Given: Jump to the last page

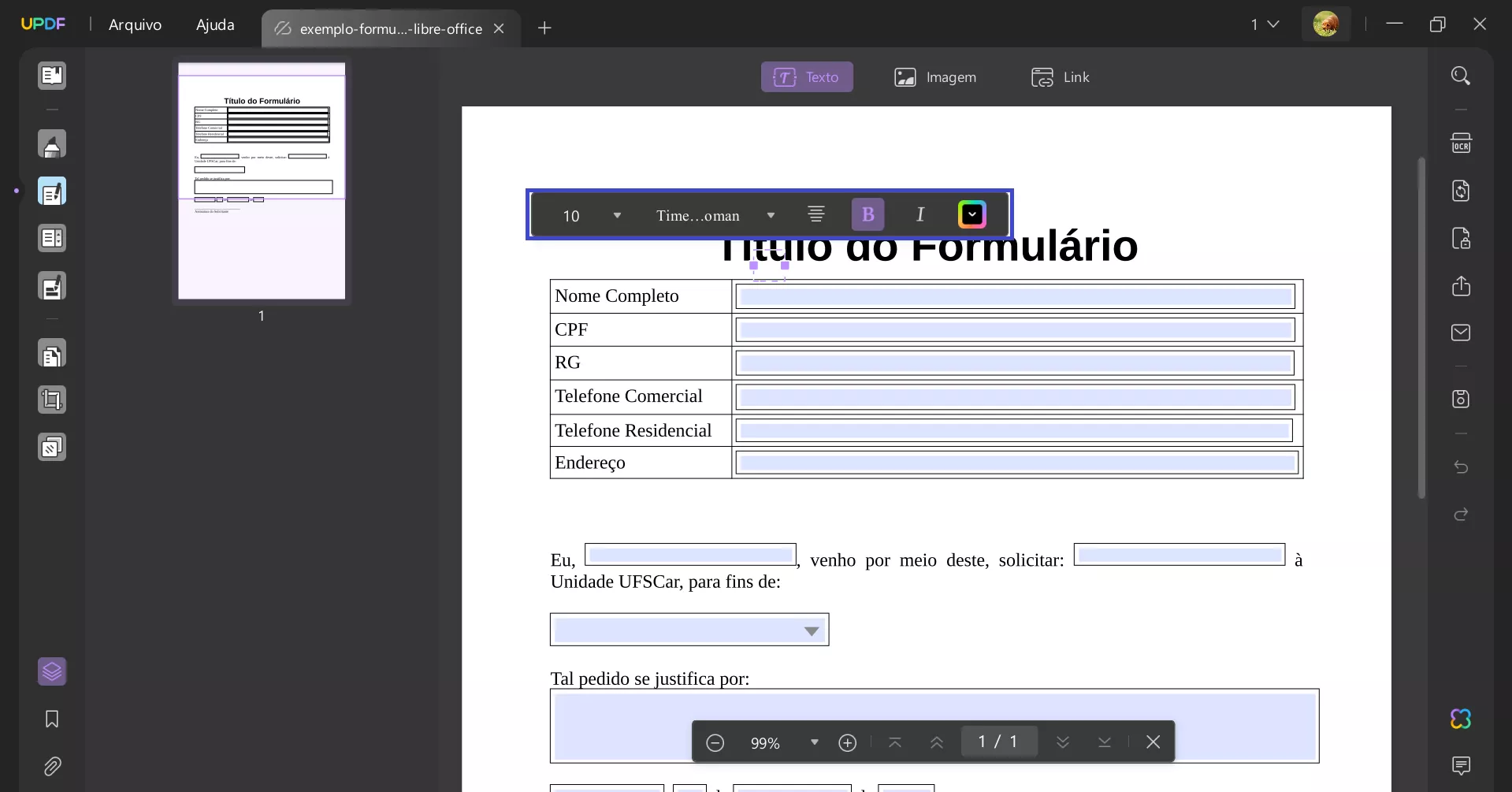Looking at the screenshot, I should [1105, 742].
